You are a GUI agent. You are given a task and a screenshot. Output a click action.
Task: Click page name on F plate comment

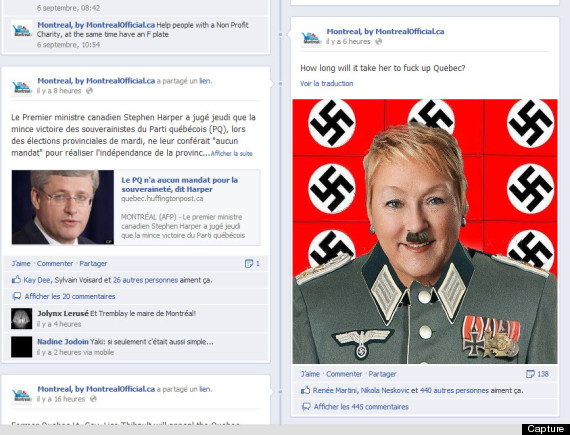[x=96, y=25]
